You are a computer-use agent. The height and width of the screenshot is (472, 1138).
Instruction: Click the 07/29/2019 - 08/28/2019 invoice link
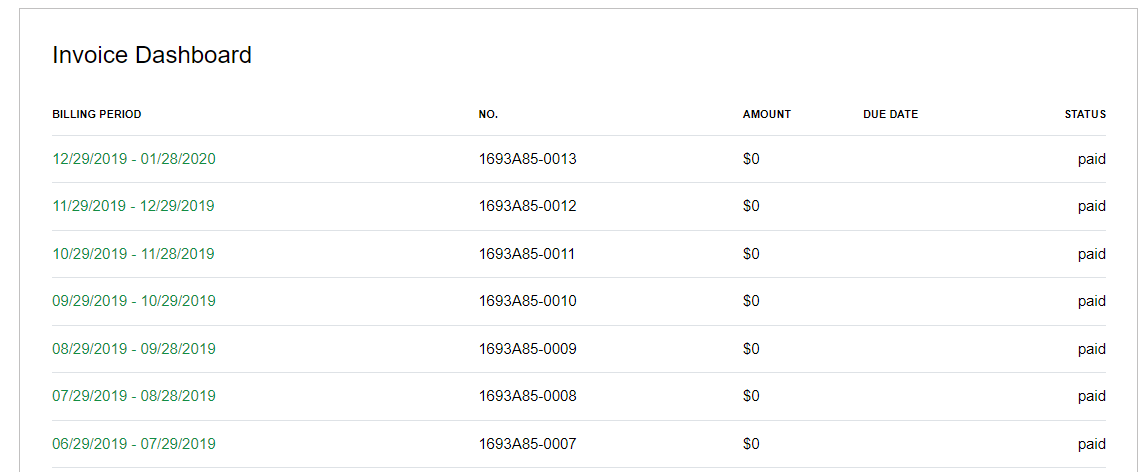click(133, 396)
